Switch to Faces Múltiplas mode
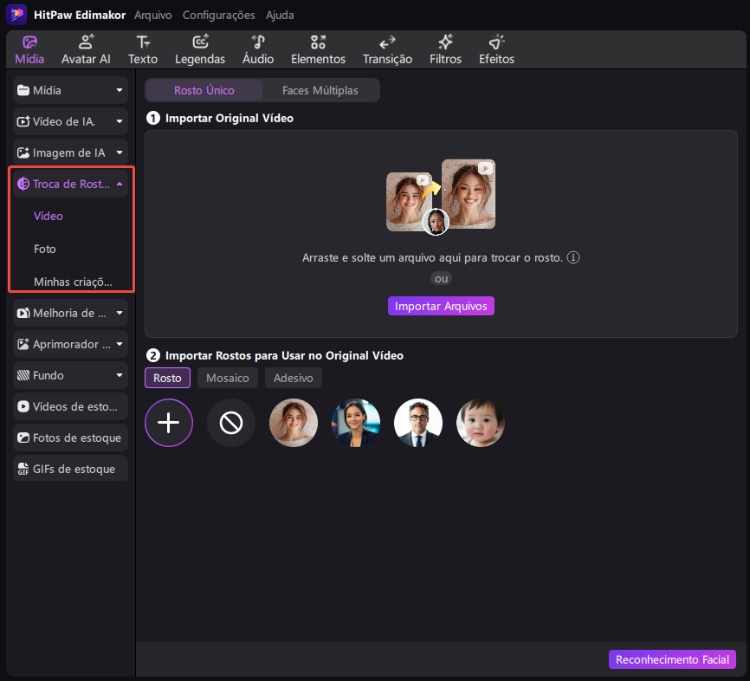The width and height of the screenshot is (750, 681). click(320, 90)
